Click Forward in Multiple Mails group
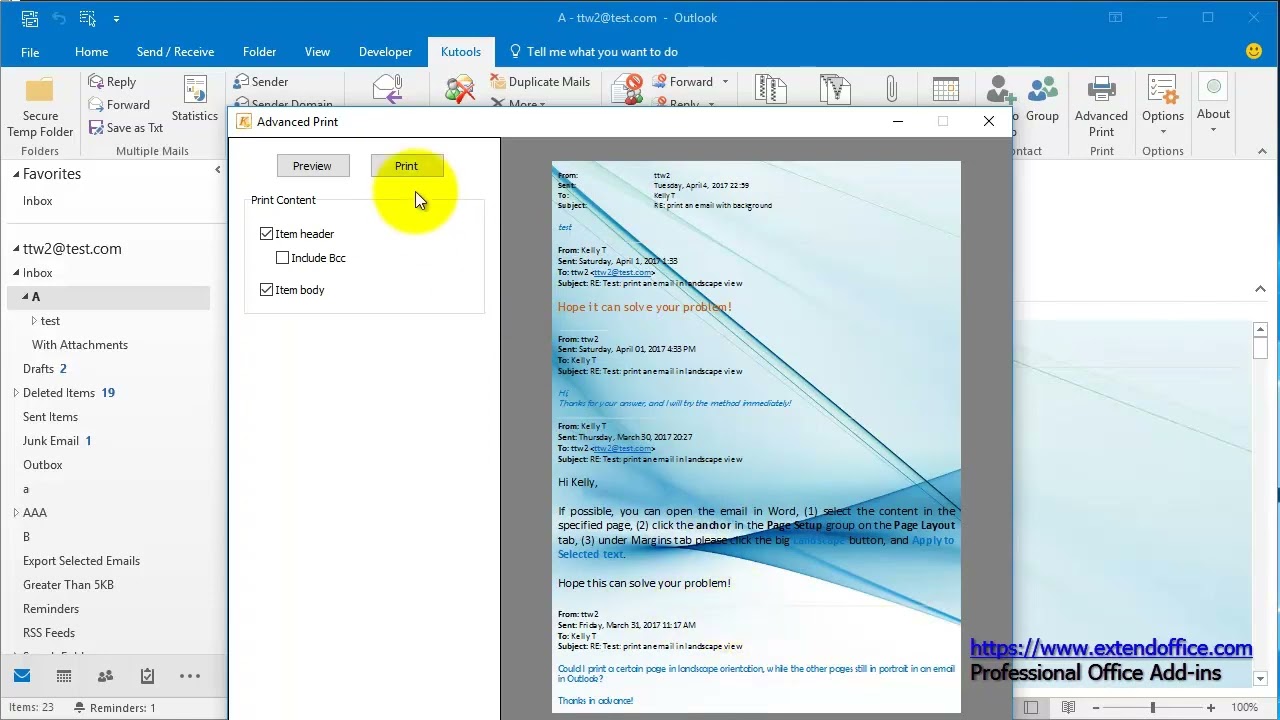This screenshot has height=720, width=1280. pyautogui.click(x=118, y=105)
